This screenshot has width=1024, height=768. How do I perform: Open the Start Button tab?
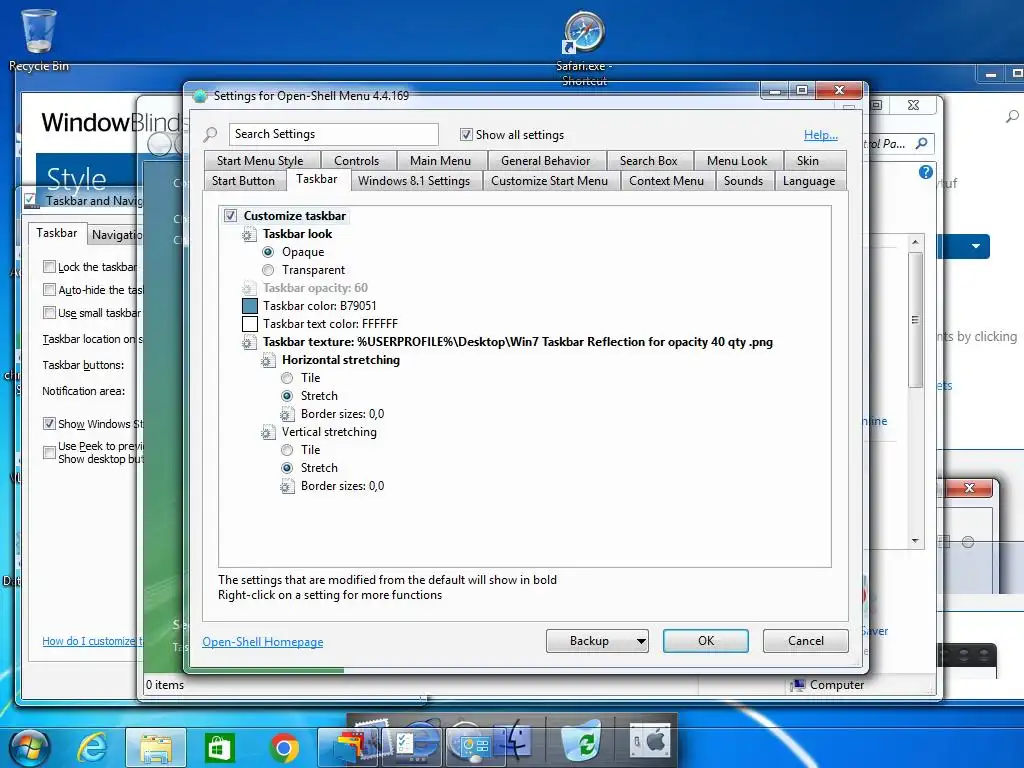243,181
